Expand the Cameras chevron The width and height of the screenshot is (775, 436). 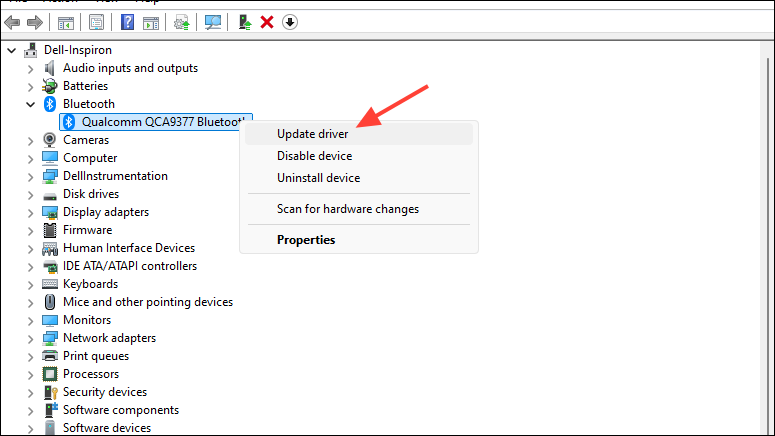(31, 141)
